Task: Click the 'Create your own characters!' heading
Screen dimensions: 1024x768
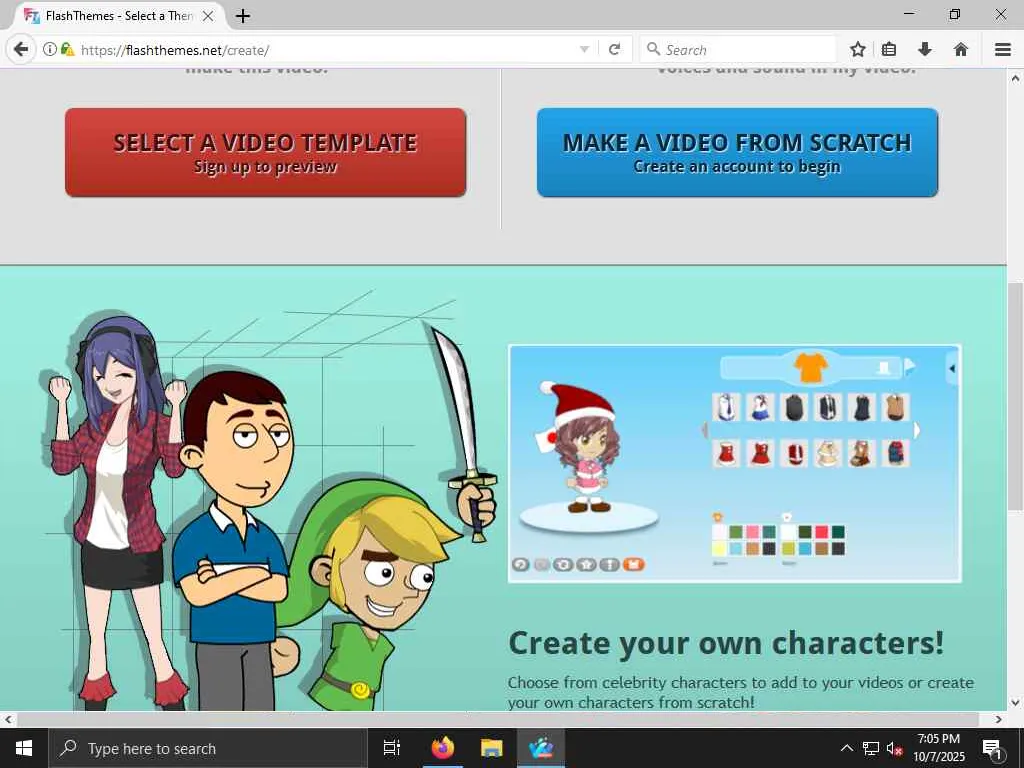Action: (x=726, y=643)
